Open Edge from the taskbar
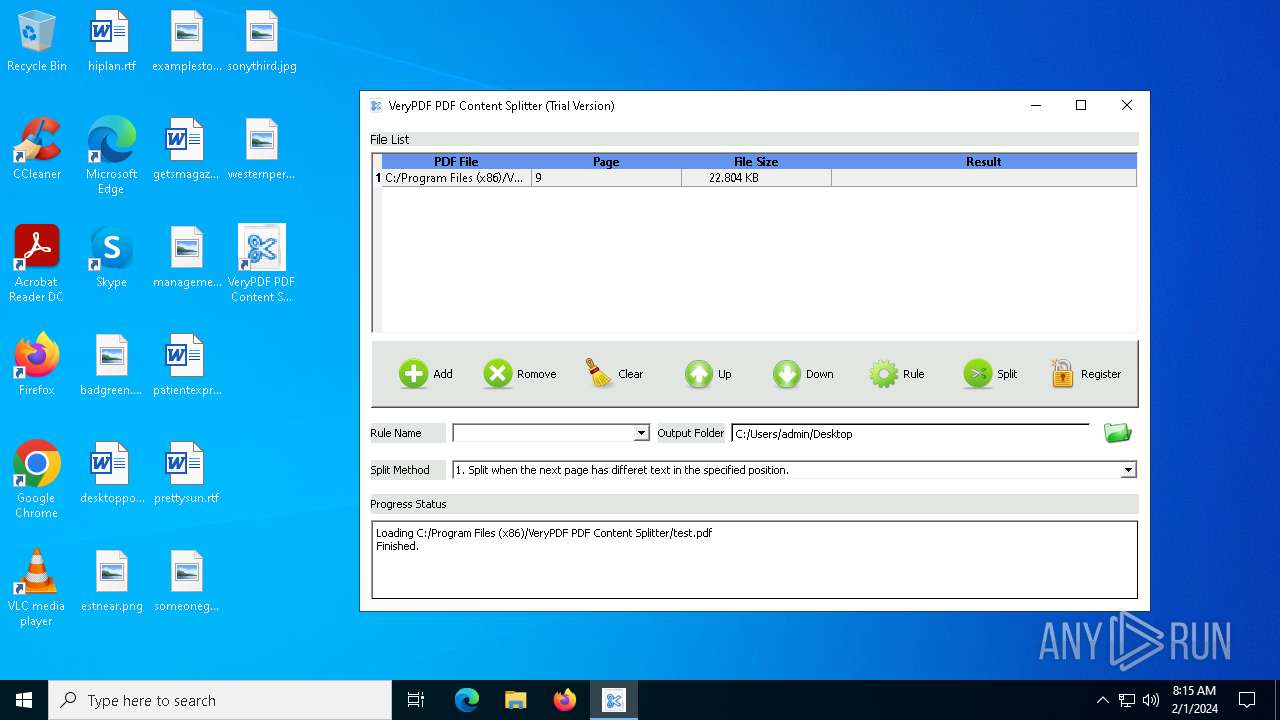Screen dimensions: 1280x720 pos(467,700)
